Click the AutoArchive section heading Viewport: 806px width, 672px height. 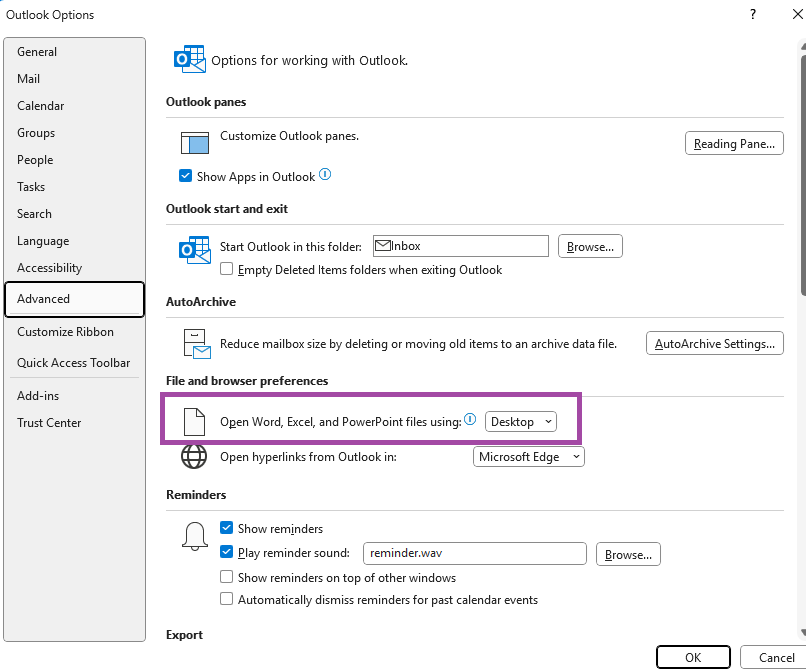point(201,302)
